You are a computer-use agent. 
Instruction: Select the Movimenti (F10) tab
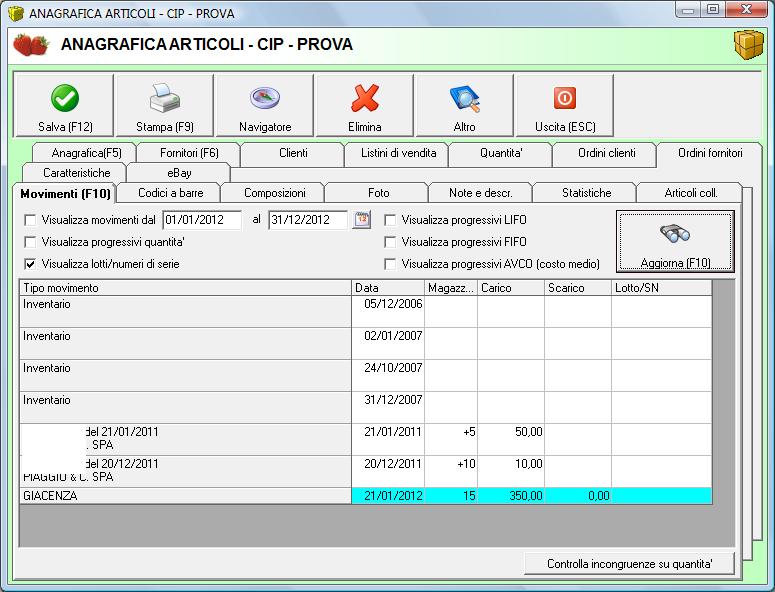[x=65, y=193]
